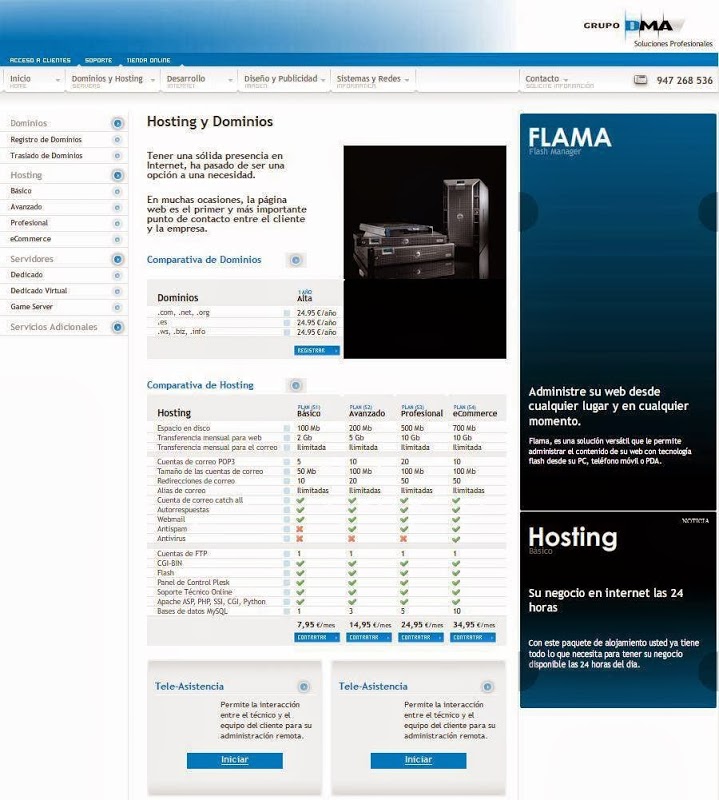The width and height of the screenshot is (719, 800).
Task: Click the round icon in left Tele-Asistencia card
Action: tap(304, 687)
